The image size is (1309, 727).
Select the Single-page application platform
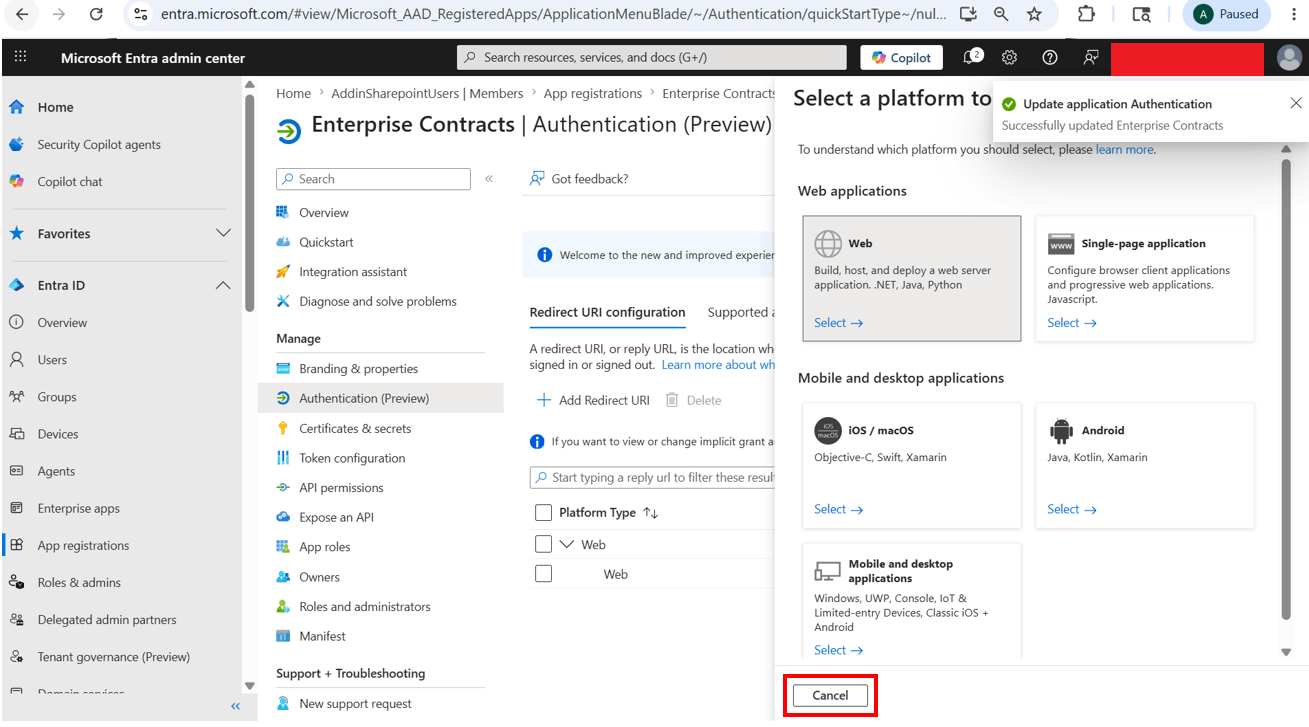[x=1144, y=279]
